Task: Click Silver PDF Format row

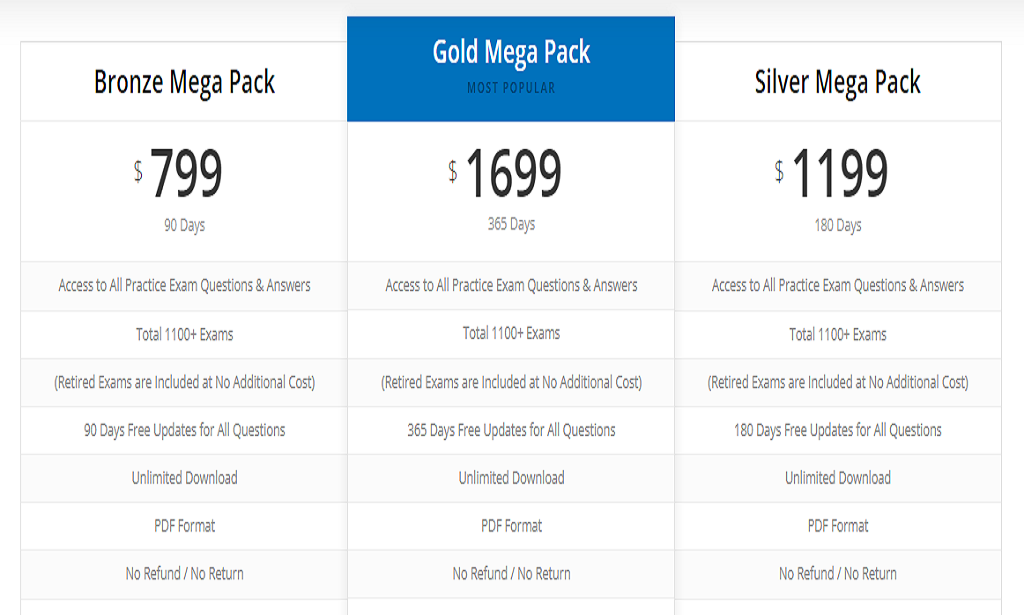Action: click(x=837, y=526)
